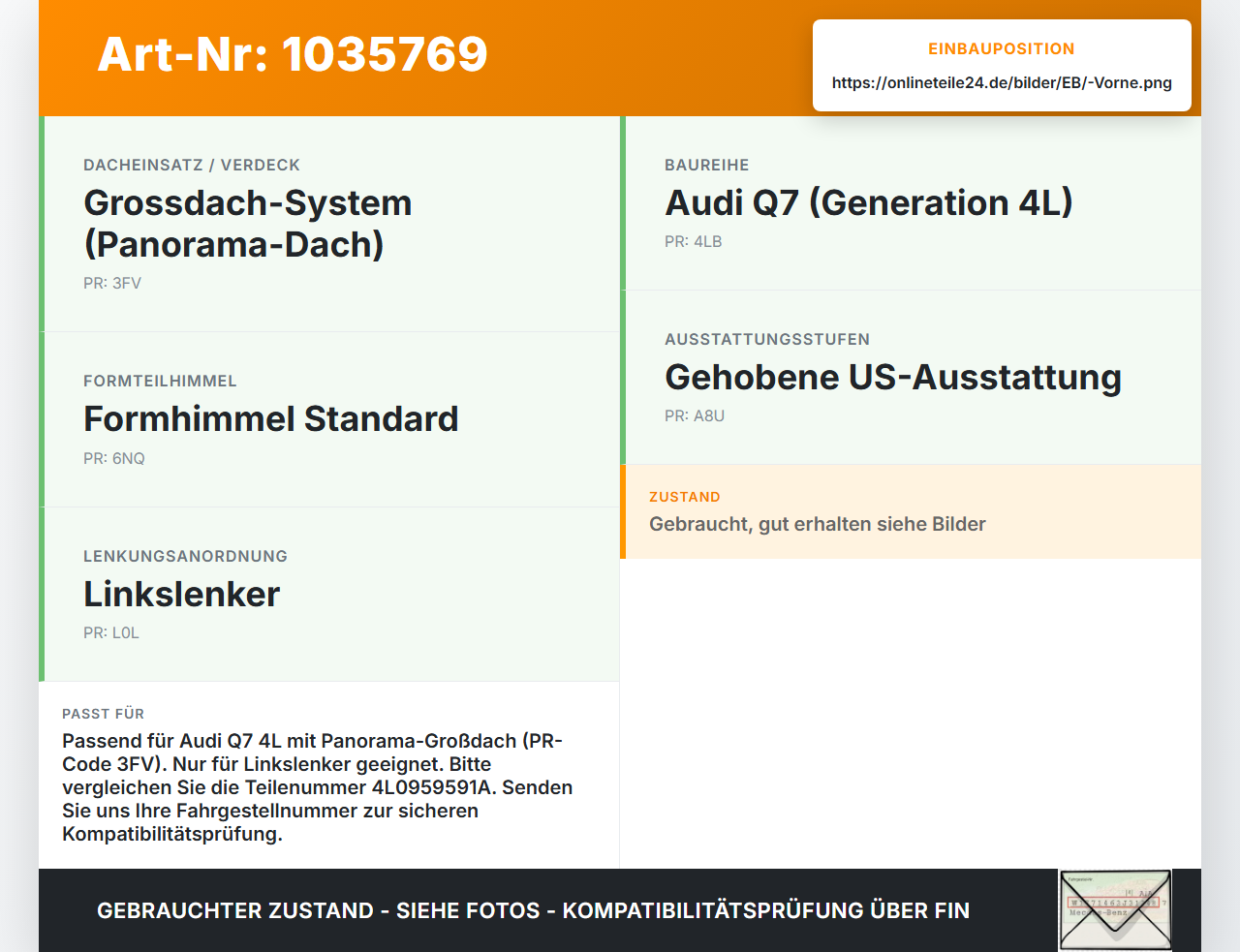Click the EINBAUPOSITION label

pyautogui.click(x=1002, y=48)
